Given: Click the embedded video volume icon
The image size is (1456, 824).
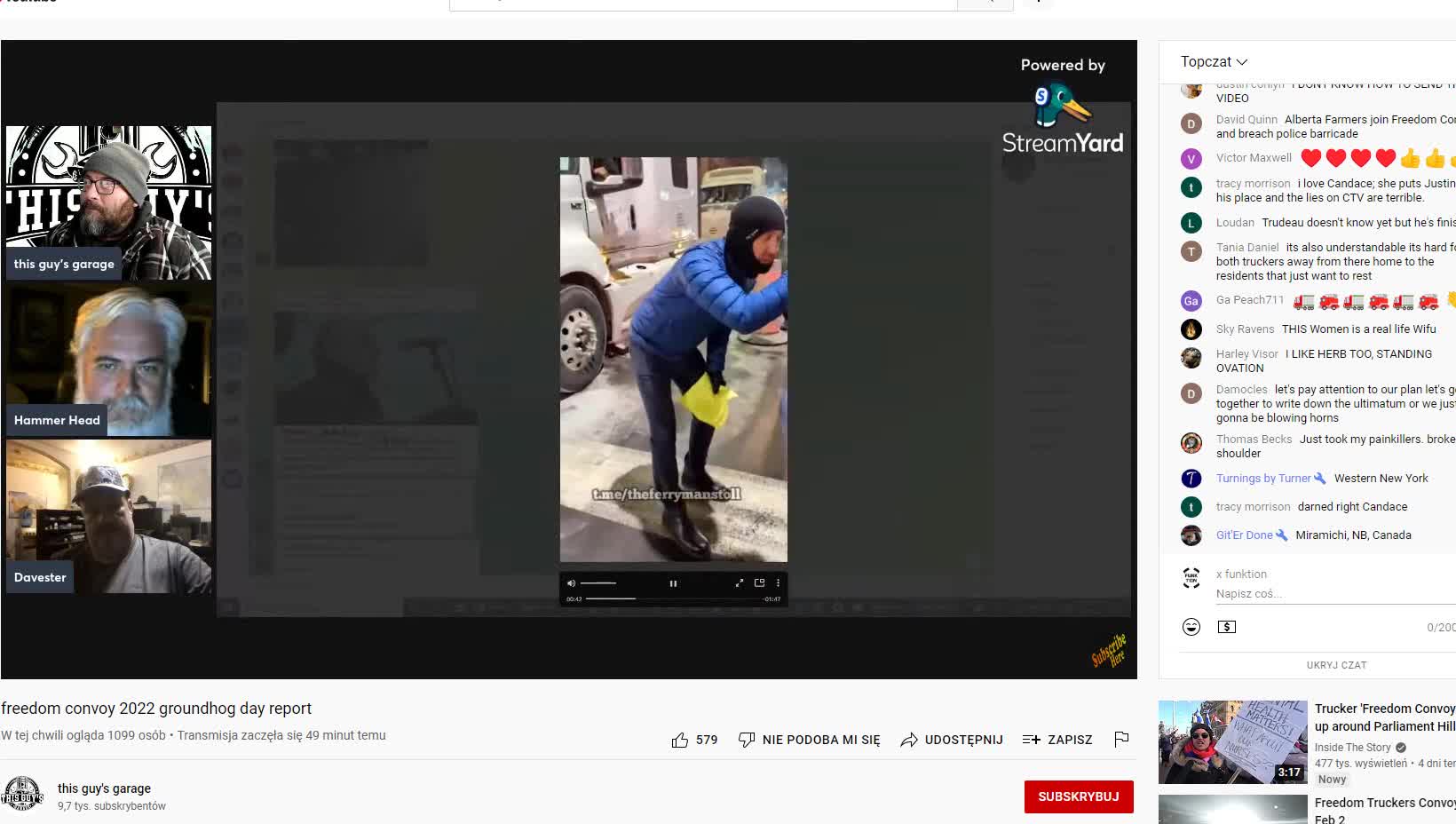Looking at the screenshot, I should point(571,583).
